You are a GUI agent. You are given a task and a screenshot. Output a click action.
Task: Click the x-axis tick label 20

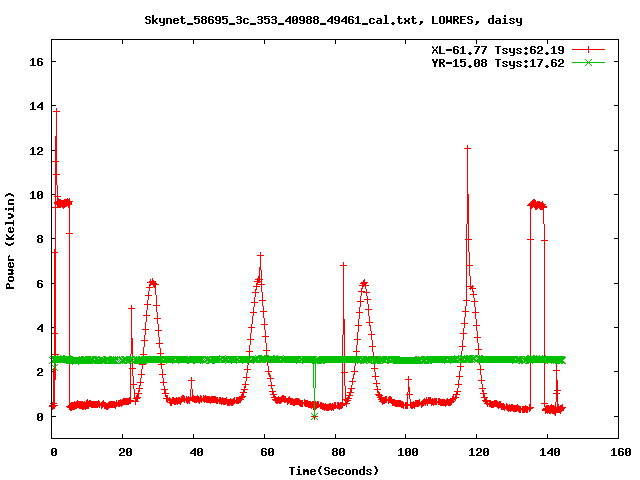tap(125, 452)
